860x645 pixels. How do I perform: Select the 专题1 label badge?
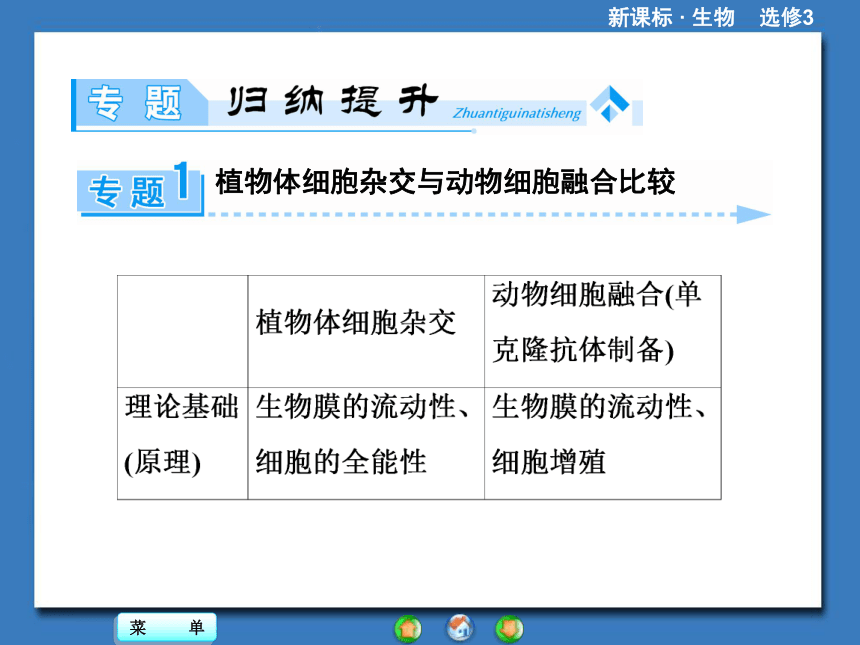point(140,189)
